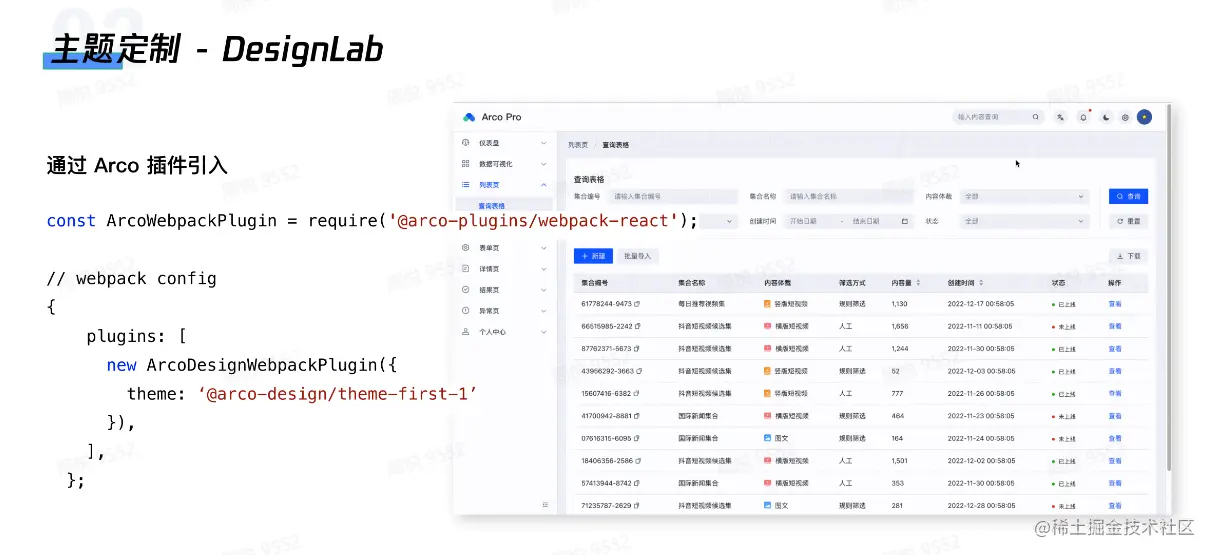Expand the 详情页 menu chevron
1212x555 pixels.
click(544, 268)
